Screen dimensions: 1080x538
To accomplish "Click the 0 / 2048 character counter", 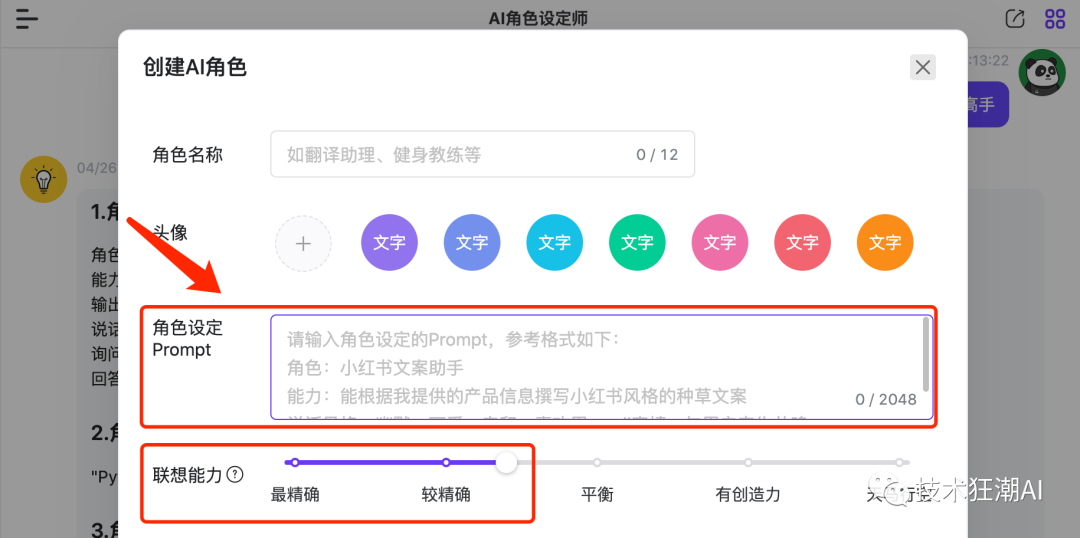I will [886, 400].
